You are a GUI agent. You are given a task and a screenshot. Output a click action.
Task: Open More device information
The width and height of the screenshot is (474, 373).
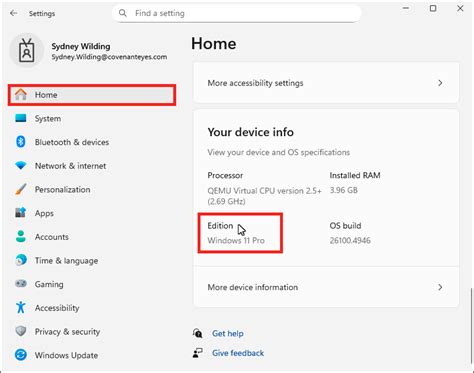pos(326,287)
